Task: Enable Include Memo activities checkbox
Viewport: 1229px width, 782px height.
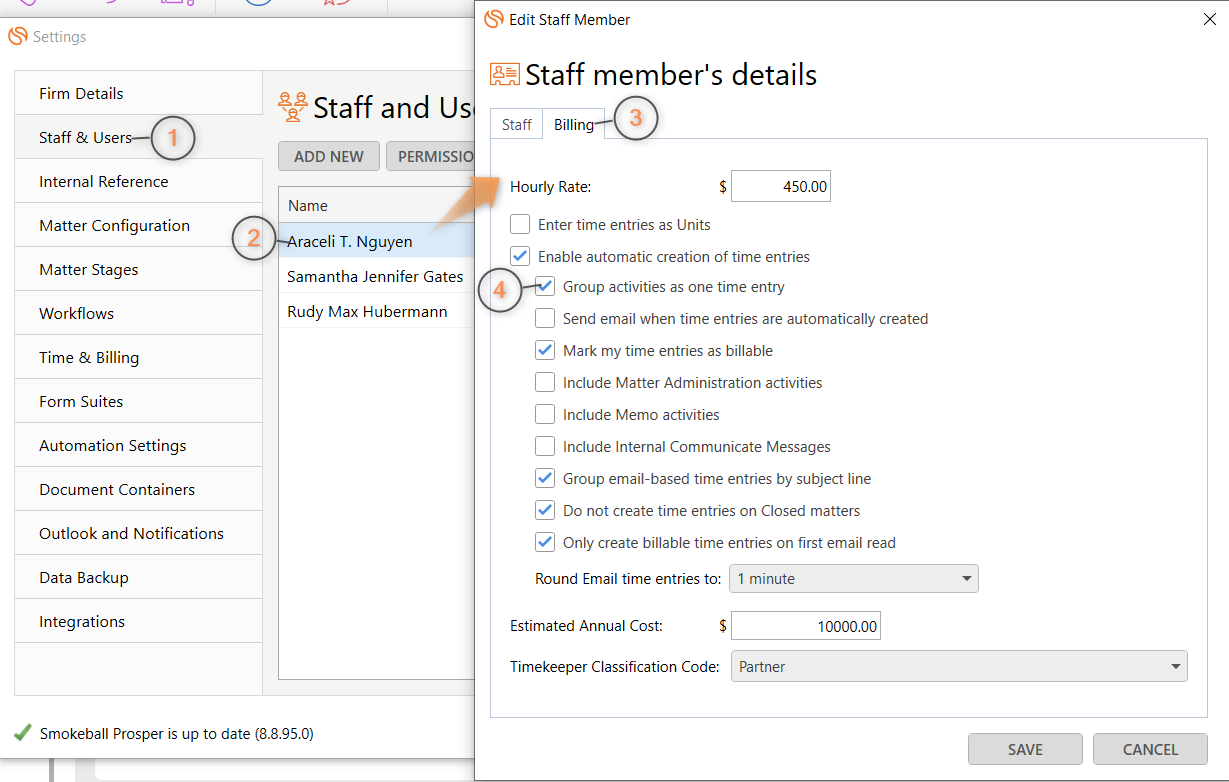Action: point(545,415)
